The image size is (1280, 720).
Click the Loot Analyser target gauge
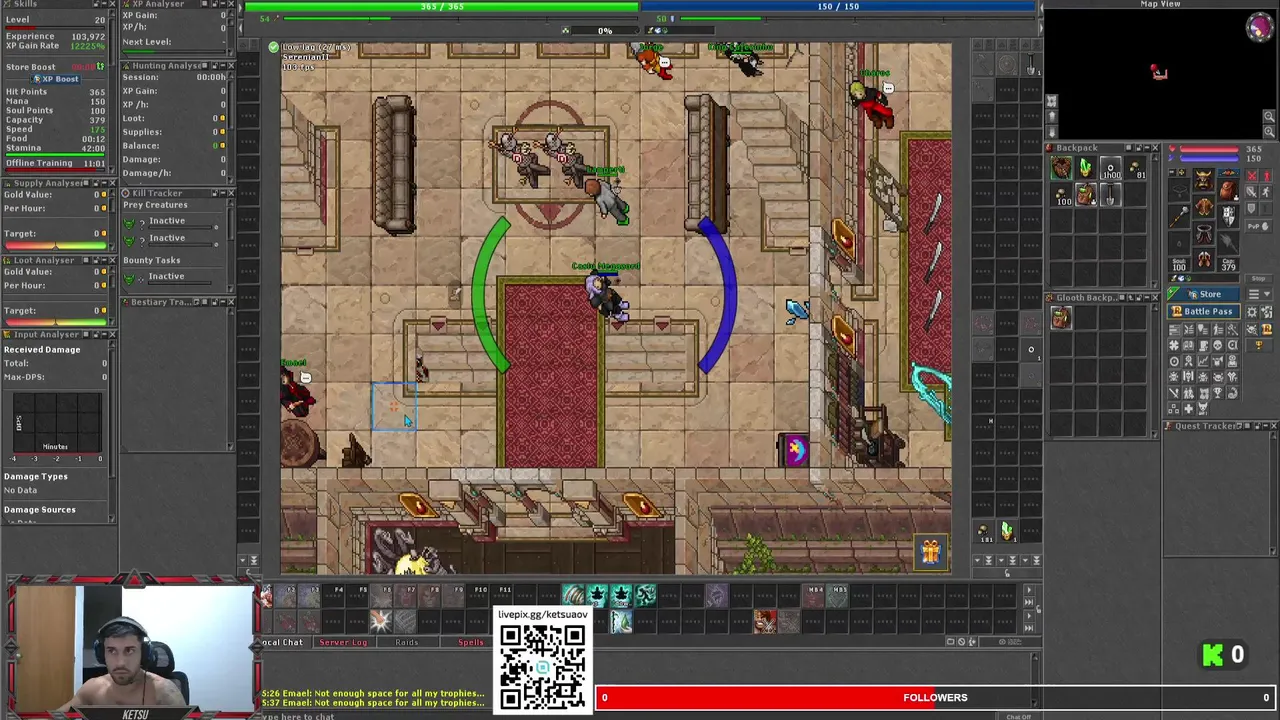click(56, 322)
